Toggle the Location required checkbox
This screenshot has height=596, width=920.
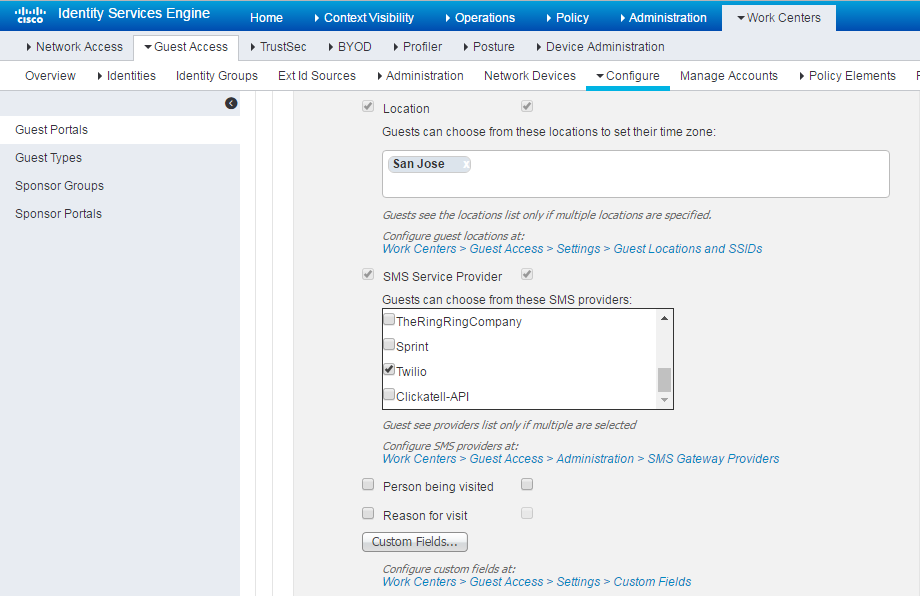[527, 106]
